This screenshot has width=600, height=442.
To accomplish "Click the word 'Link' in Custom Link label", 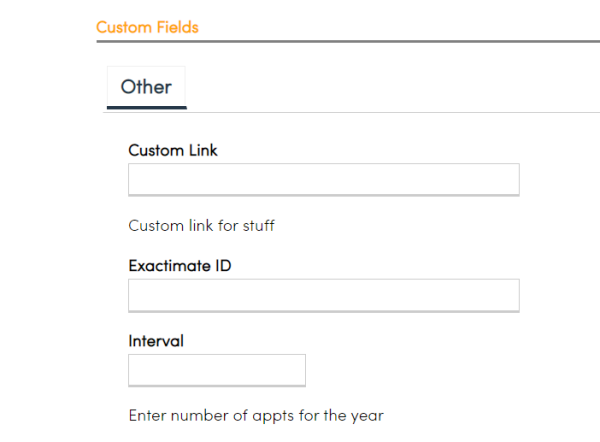I will coord(203,150).
